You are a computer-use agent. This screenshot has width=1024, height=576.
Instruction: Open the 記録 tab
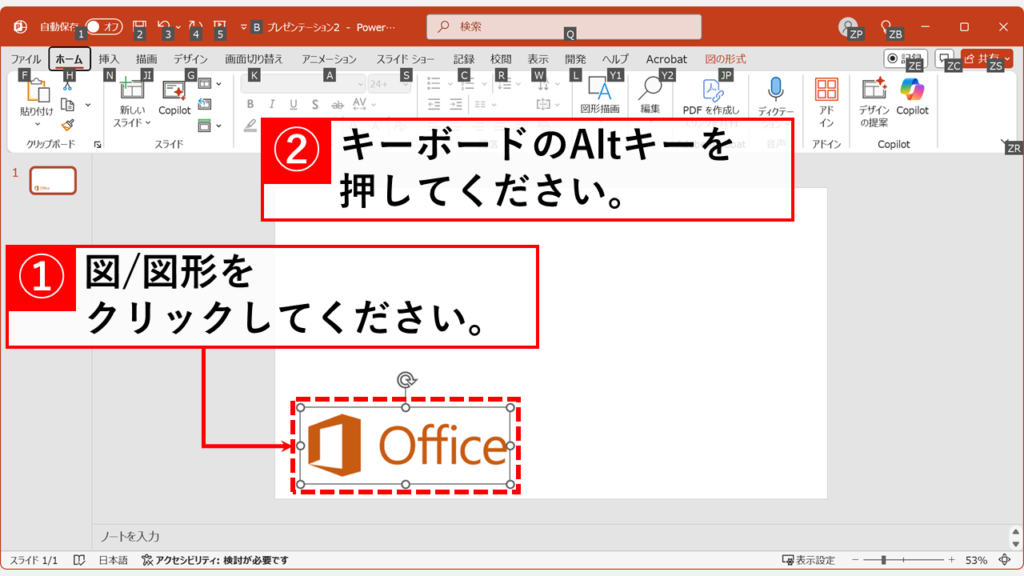coord(464,59)
